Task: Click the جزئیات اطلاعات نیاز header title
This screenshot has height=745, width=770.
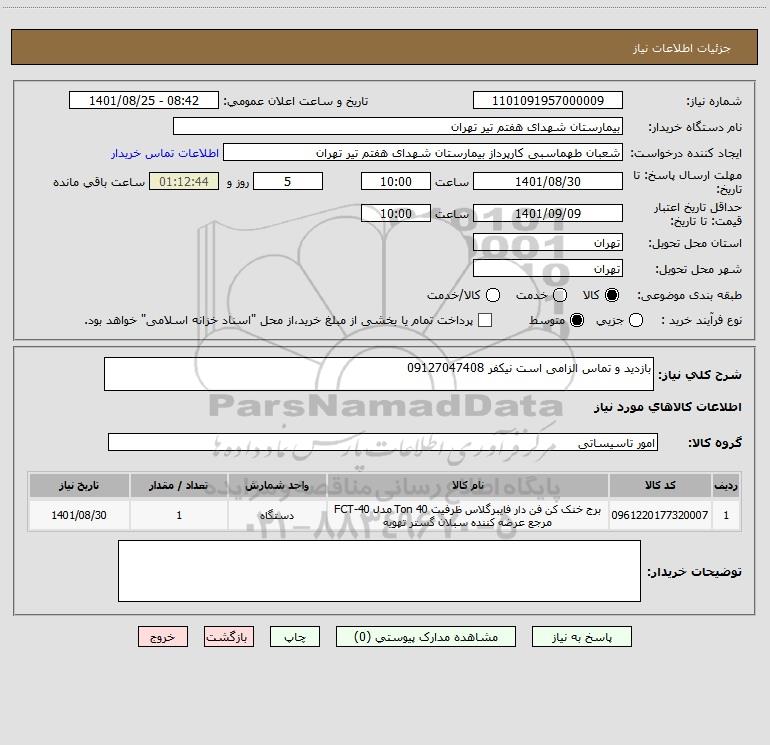Action: tap(682, 48)
